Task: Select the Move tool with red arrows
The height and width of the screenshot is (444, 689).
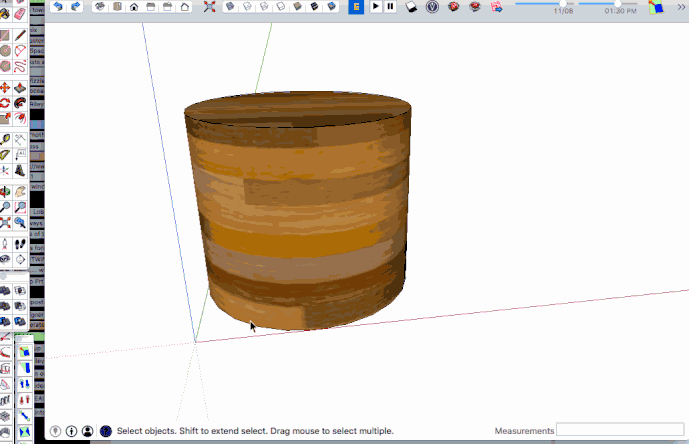Action: point(5,86)
